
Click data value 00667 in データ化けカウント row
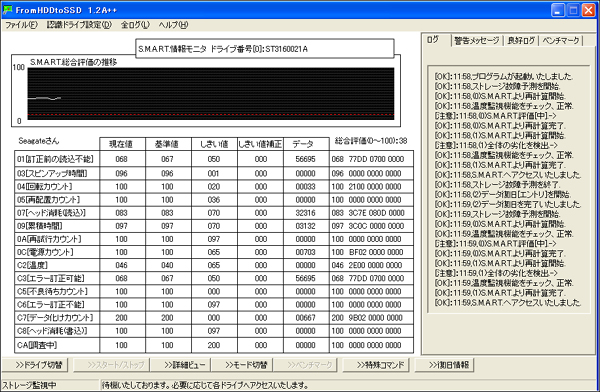tap(305, 317)
